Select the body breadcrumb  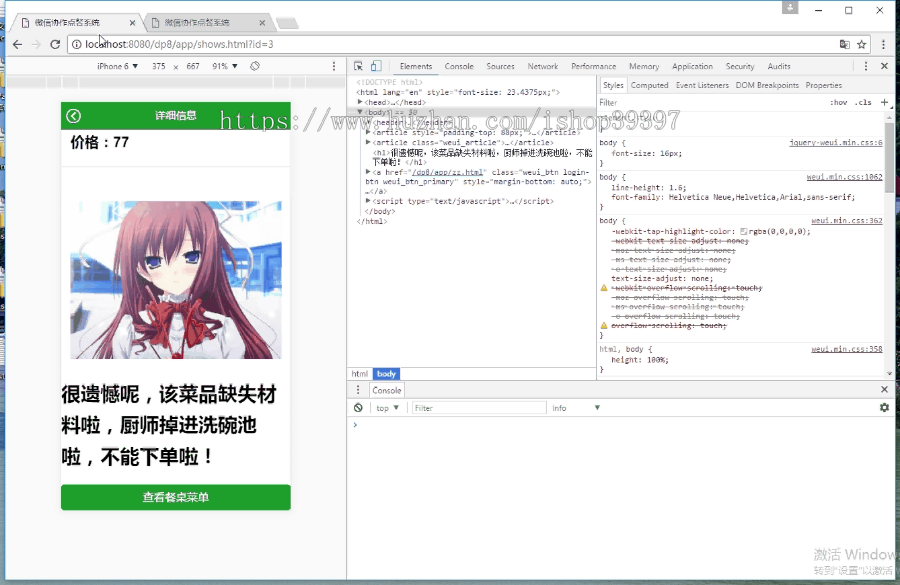[x=386, y=374]
